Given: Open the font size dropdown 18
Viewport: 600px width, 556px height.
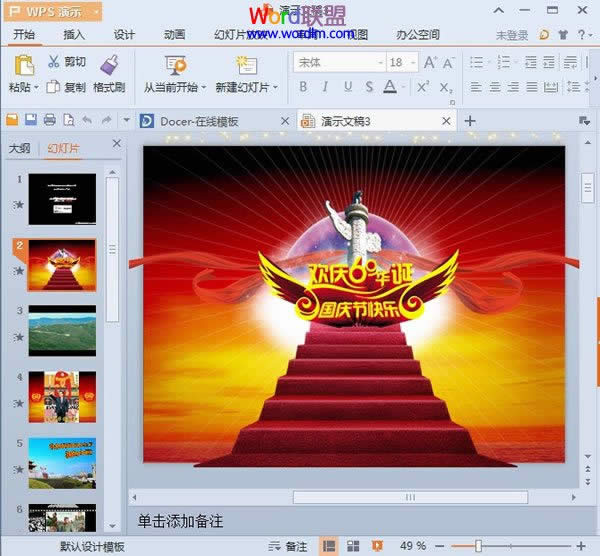Looking at the screenshot, I should coord(413,62).
